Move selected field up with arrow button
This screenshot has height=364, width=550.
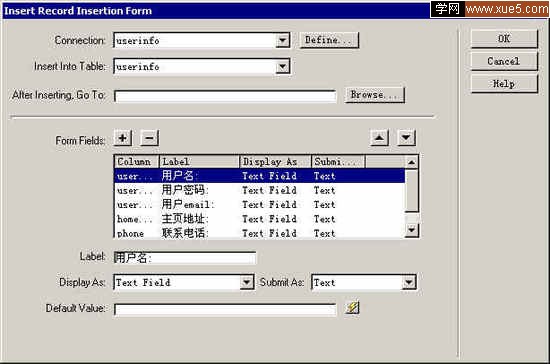tap(379, 137)
